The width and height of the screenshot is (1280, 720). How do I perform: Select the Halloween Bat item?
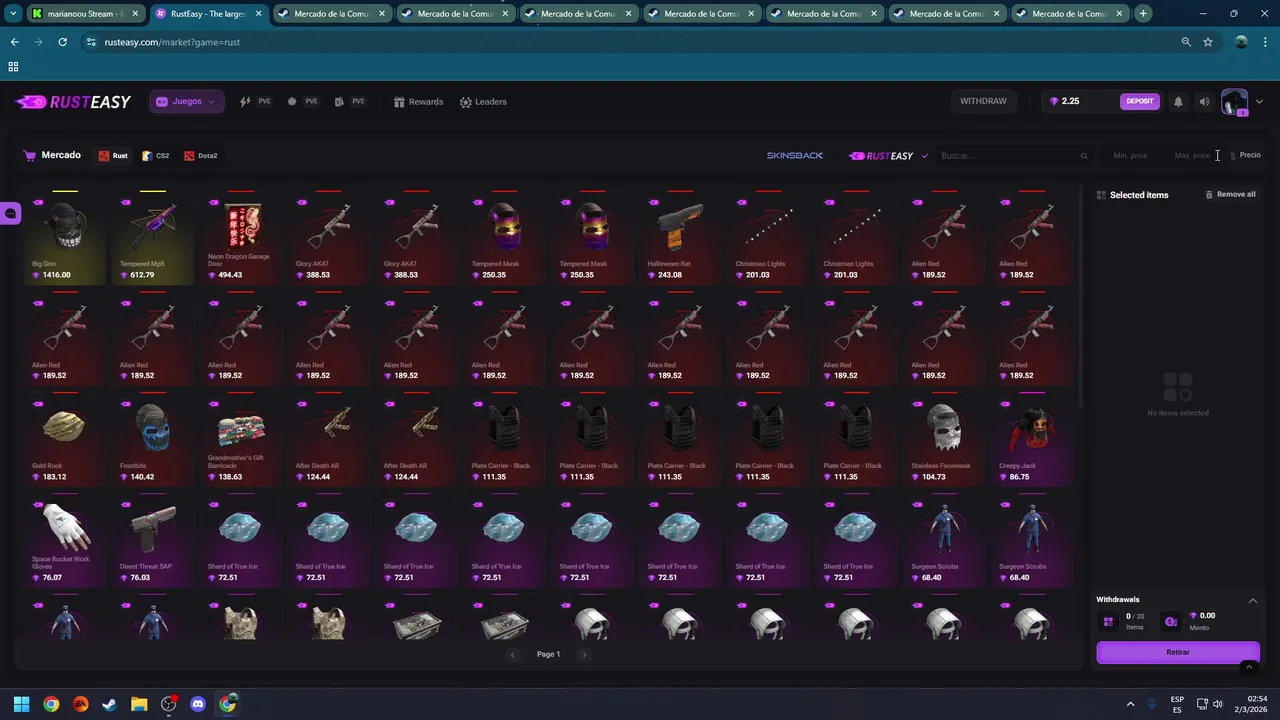pos(680,237)
